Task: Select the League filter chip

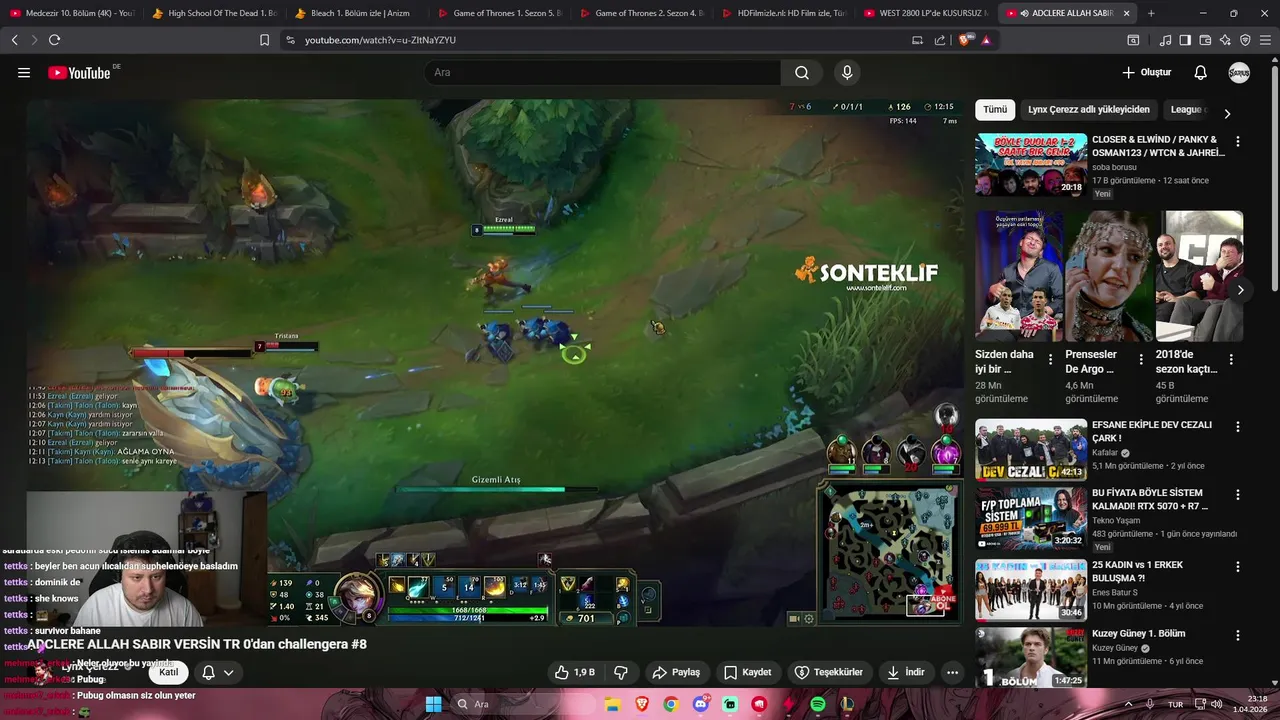Action: click(1188, 110)
